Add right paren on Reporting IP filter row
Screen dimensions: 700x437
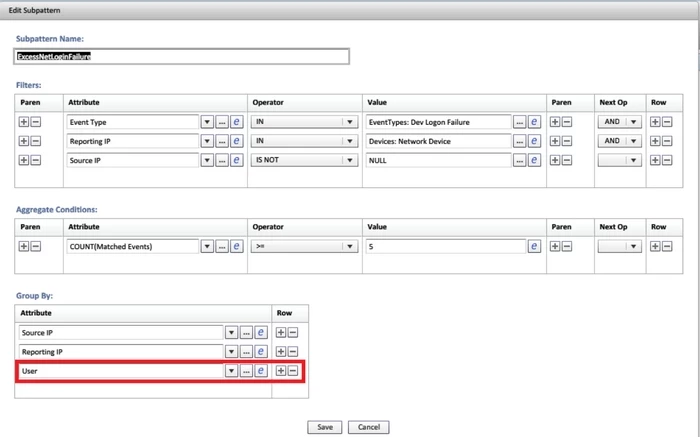[x=555, y=141]
